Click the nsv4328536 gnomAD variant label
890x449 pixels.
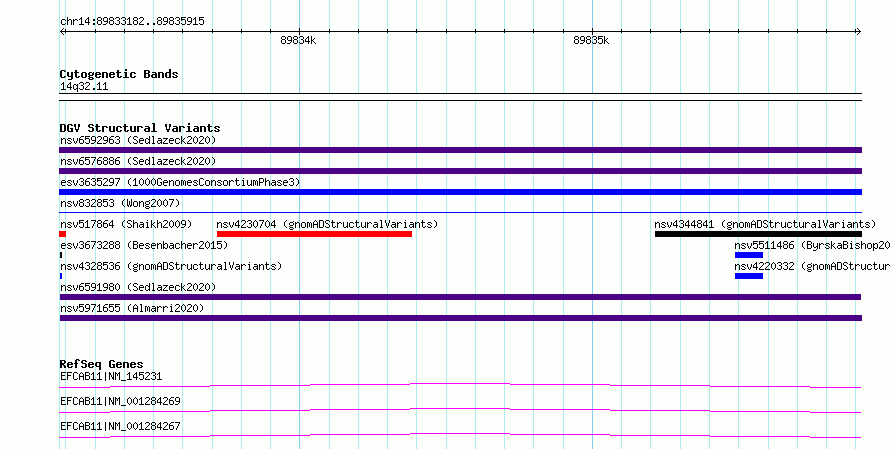pyautogui.click(x=171, y=266)
